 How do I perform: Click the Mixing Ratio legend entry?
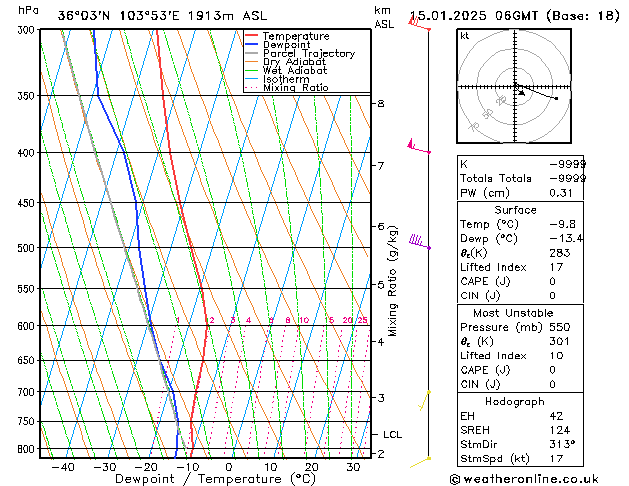point(296,88)
